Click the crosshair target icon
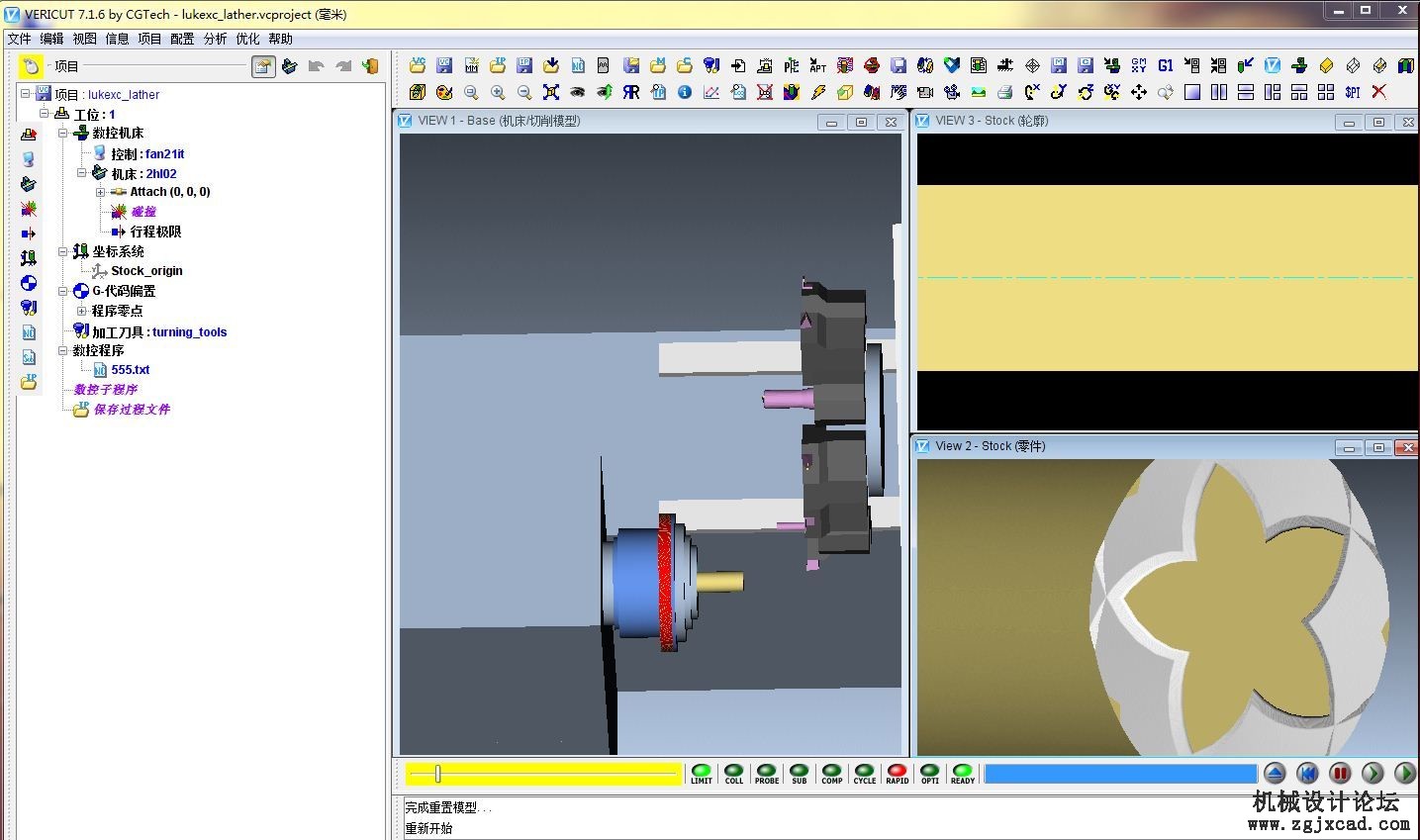Image resolution: width=1420 pixels, height=840 pixels. (x=1032, y=65)
